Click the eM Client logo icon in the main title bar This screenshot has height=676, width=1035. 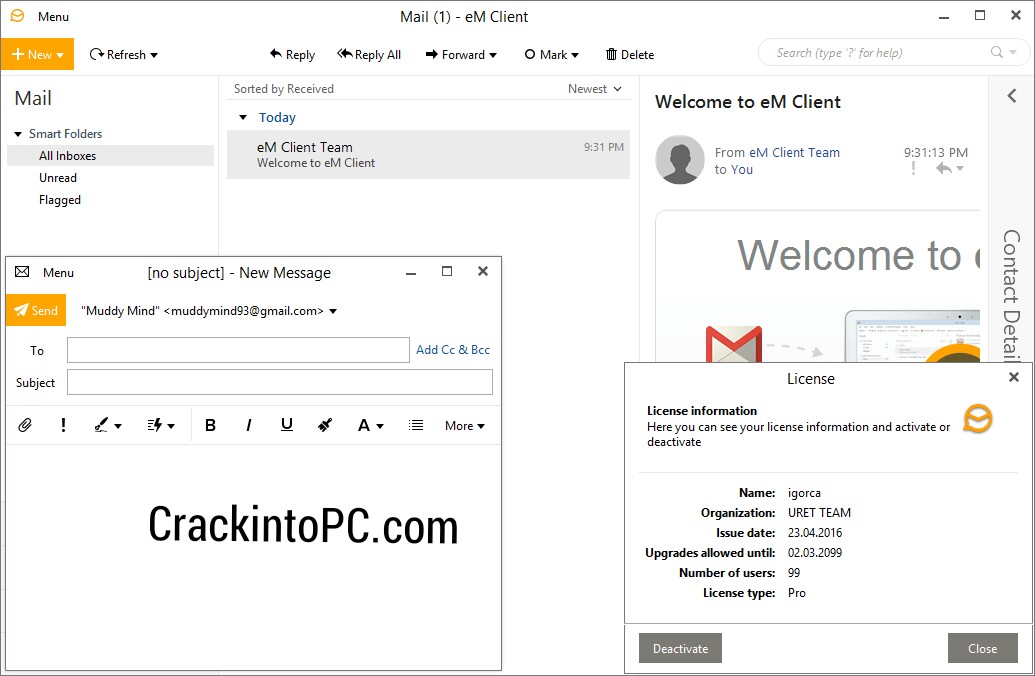pyautogui.click(x=17, y=16)
